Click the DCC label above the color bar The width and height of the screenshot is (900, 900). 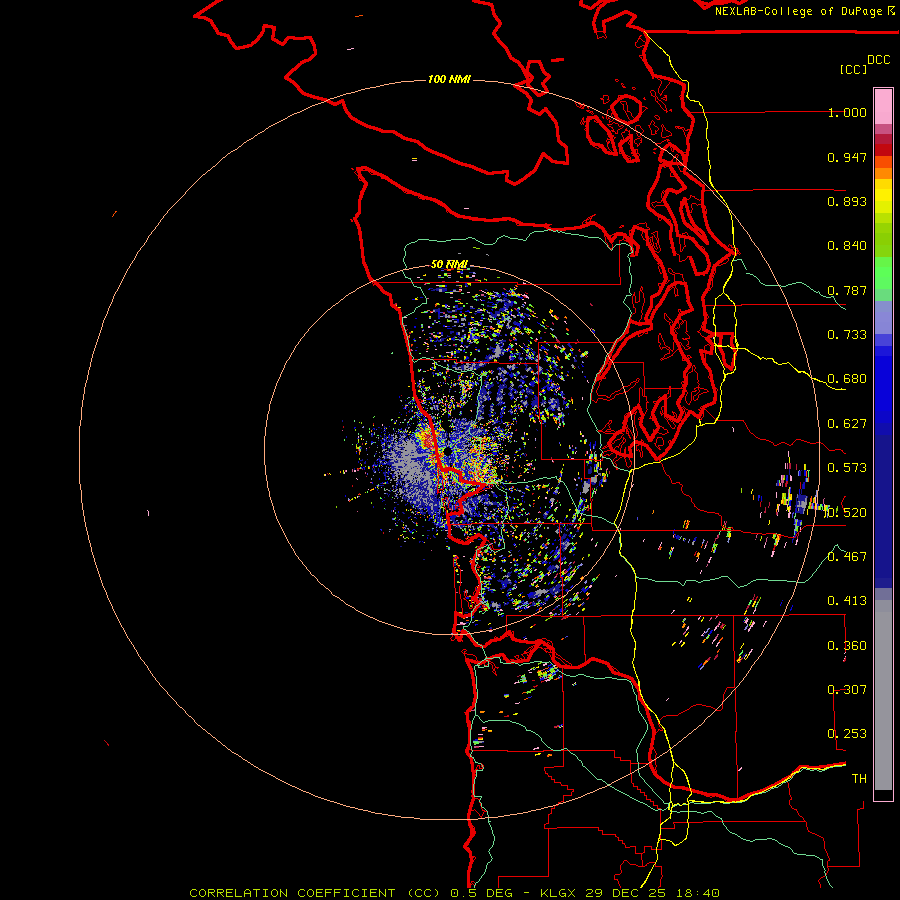click(x=878, y=60)
